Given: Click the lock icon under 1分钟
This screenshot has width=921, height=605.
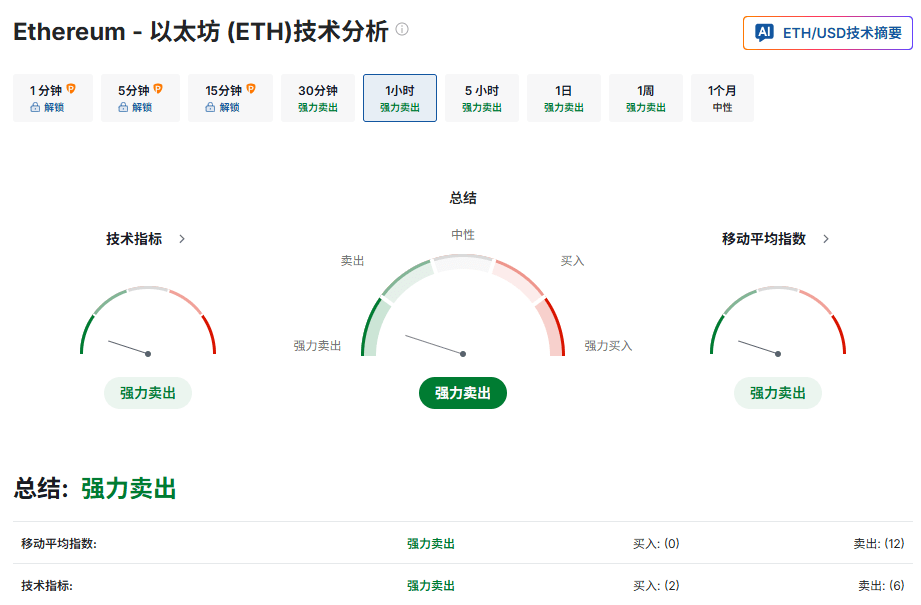Looking at the screenshot, I should point(35,107).
